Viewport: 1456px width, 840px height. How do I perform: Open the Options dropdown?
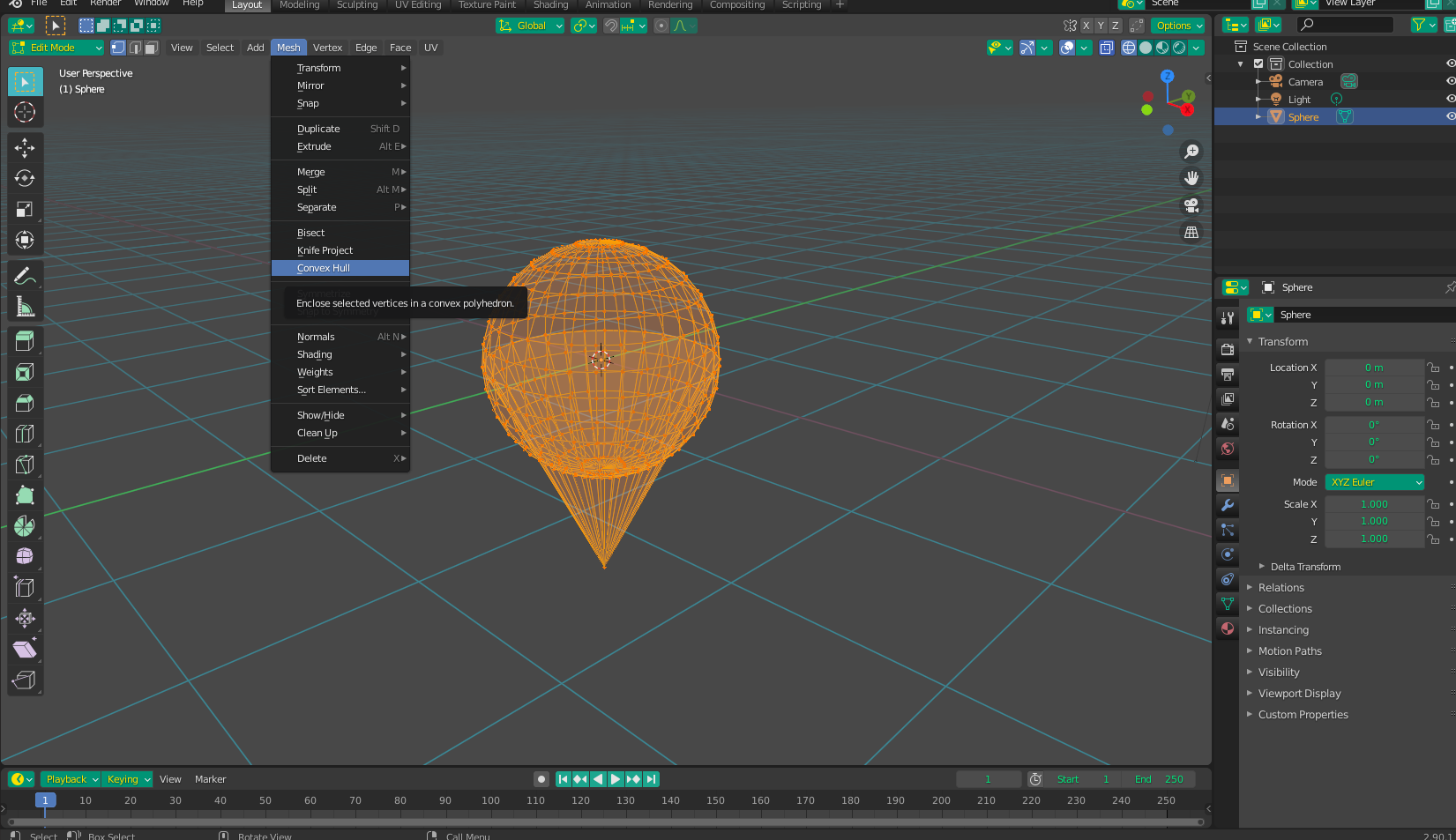point(1178,26)
